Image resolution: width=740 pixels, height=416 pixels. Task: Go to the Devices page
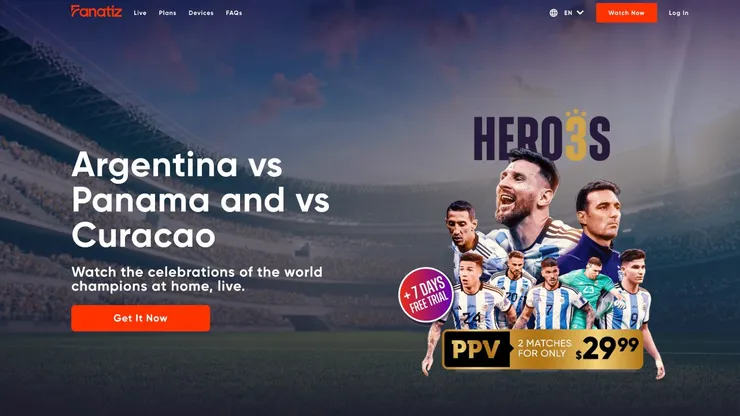(201, 13)
